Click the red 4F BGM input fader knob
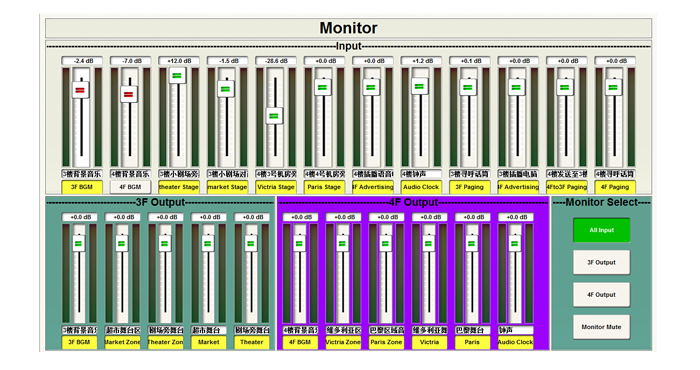Image resolution: width=700 pixels, height=370 pixels. [x=129, y=94]
